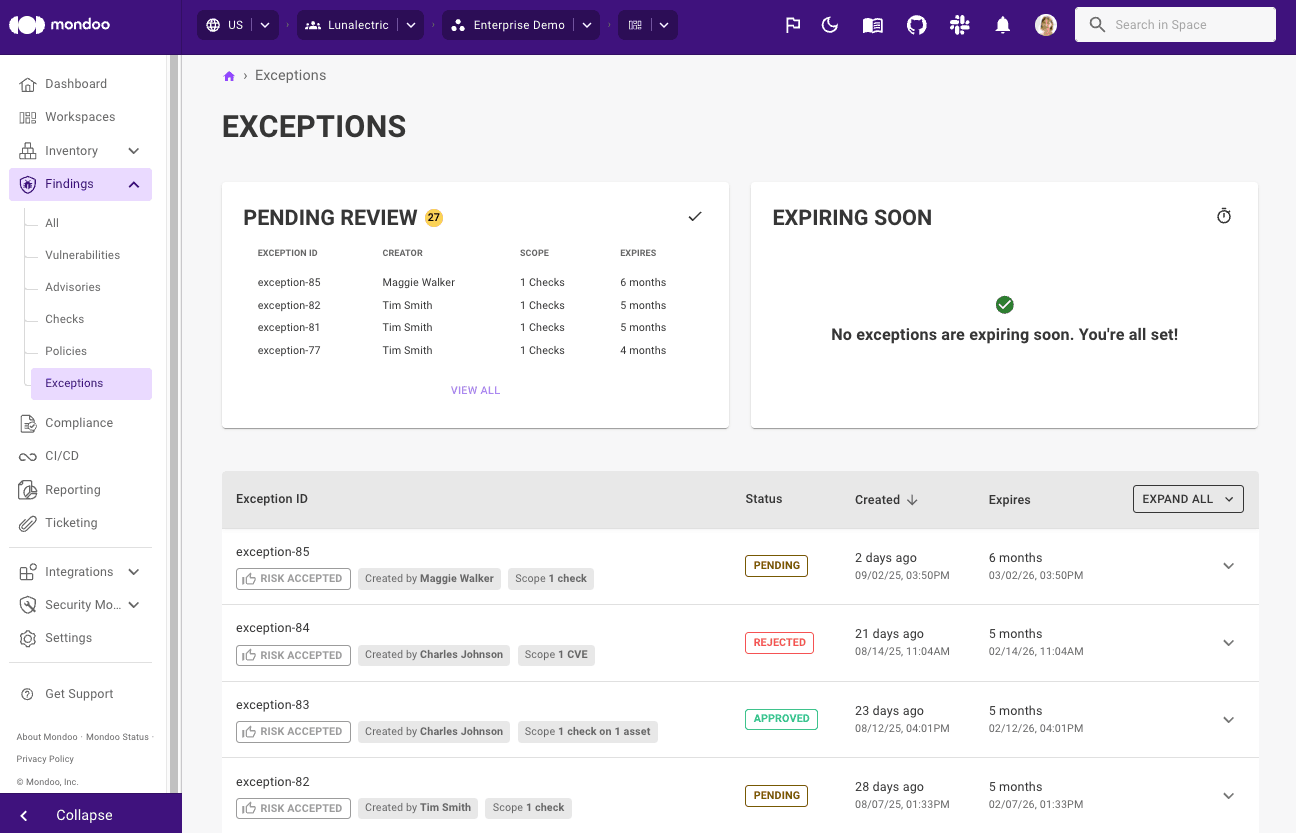Open documentation with the book icon

point(872,25)
